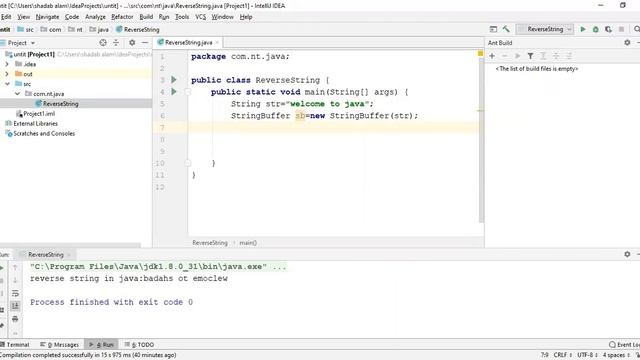The width and height of the screenshot is (640, 360).
Task: Print the Run console output
Action: [x=15, y=318]
